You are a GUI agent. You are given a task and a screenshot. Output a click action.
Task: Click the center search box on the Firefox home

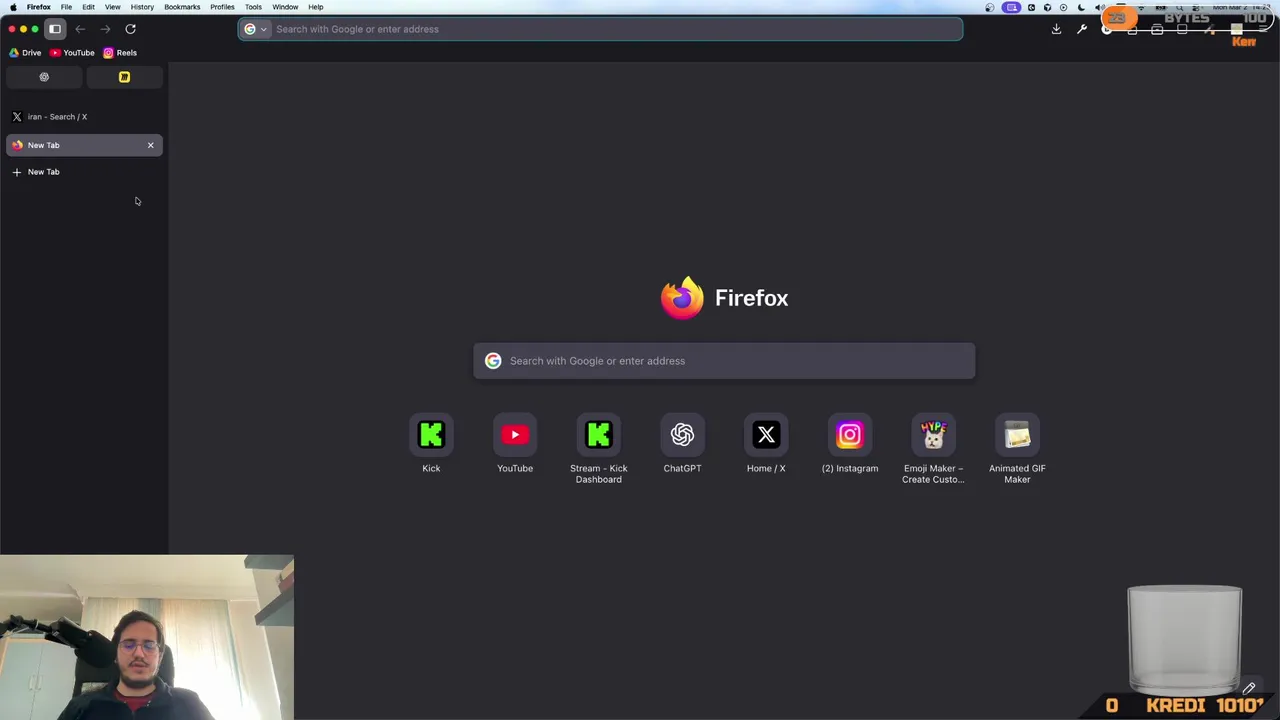pyautogui.click(x=724, y=361)
